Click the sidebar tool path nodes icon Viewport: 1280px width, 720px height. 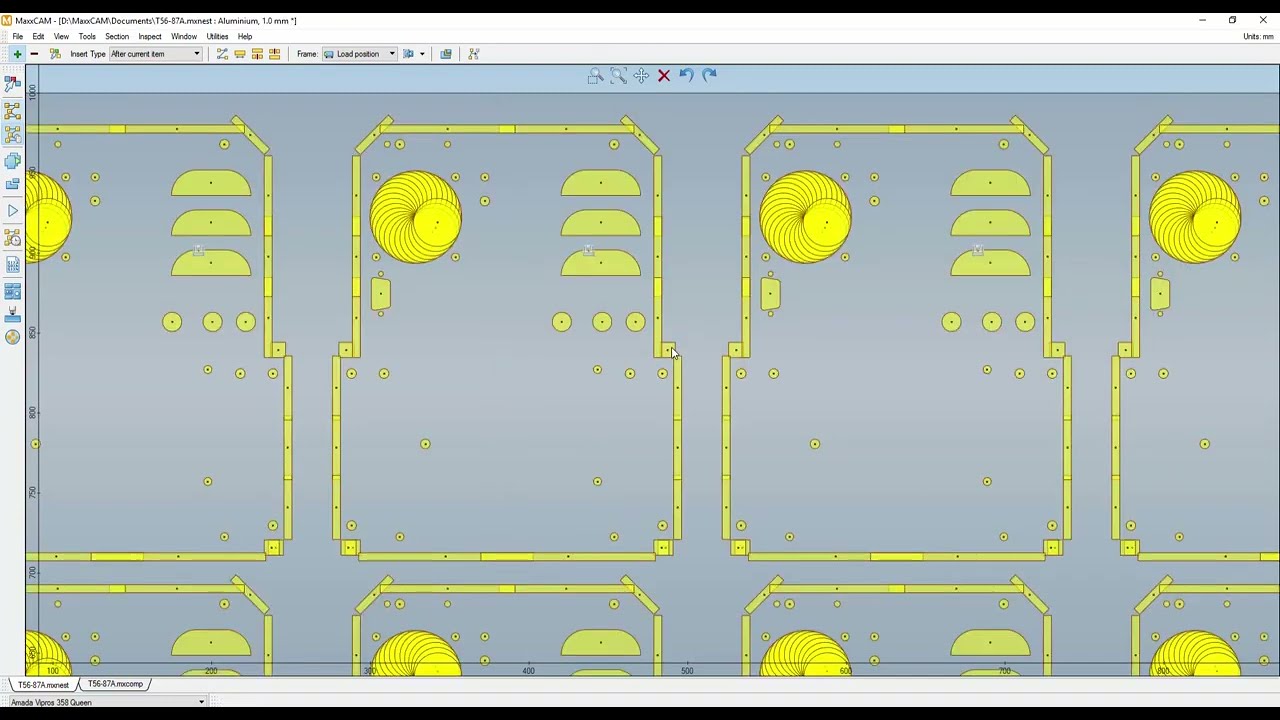tap(12, 111)
